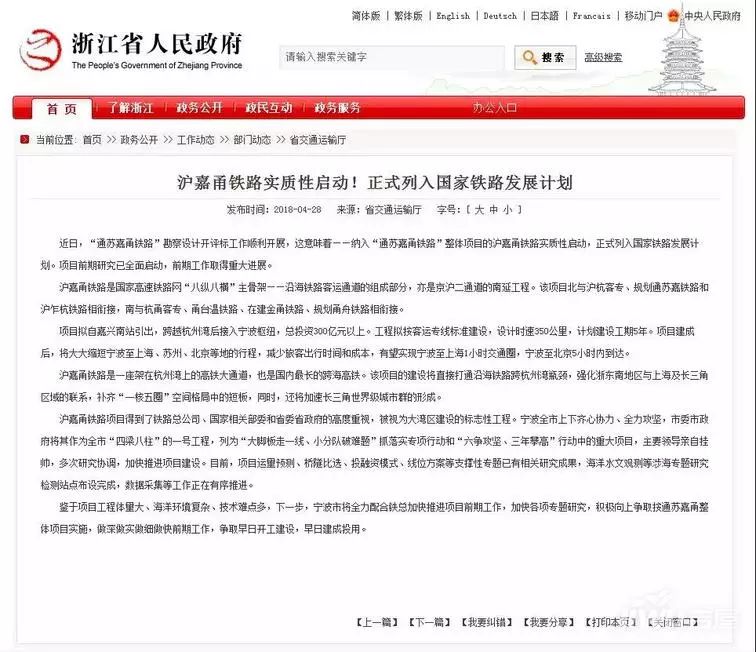Go to 省交通运输厅 in the breadcrumb

318,140
